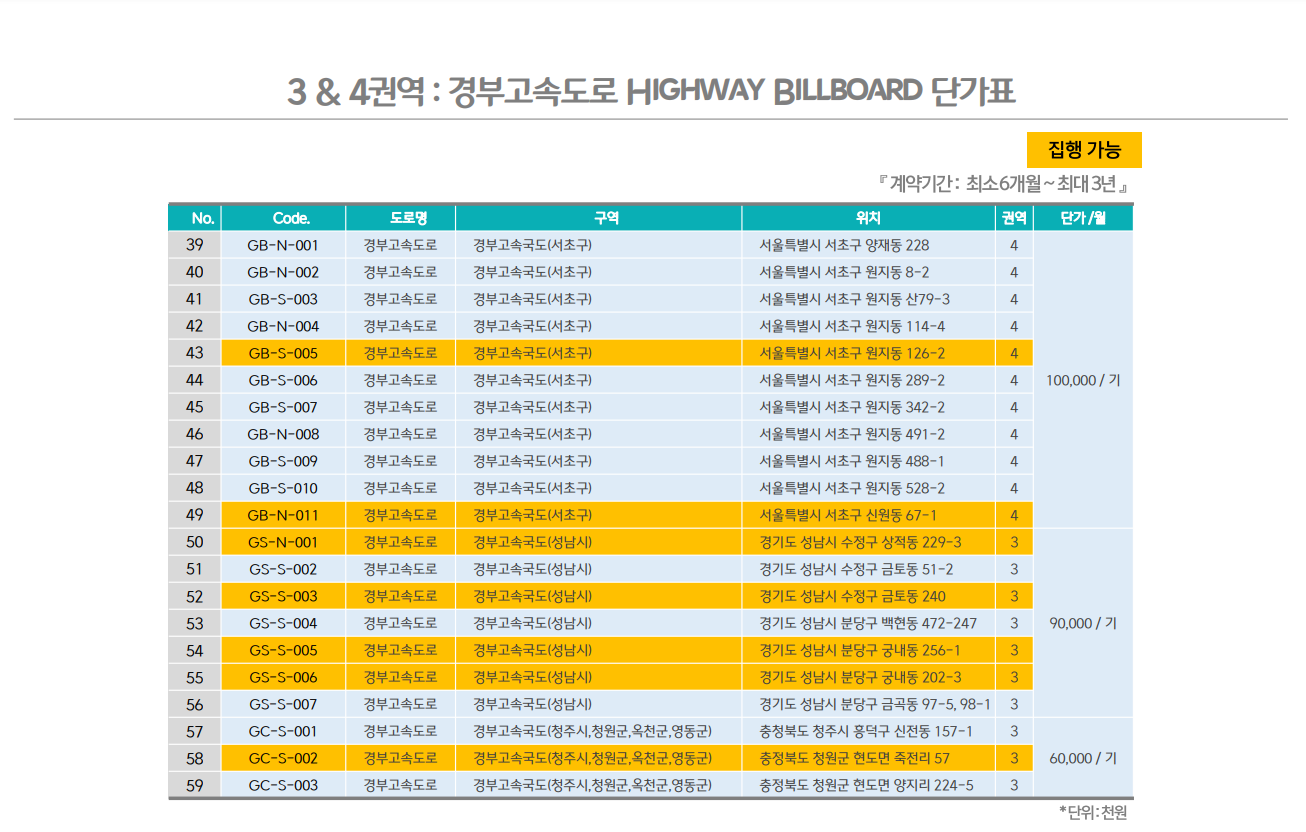Click address 충청북도 청원군 현도면 양지리 224-5
Image resolution: width=1306 pixels, height=832 pixels.
(866, 785)
